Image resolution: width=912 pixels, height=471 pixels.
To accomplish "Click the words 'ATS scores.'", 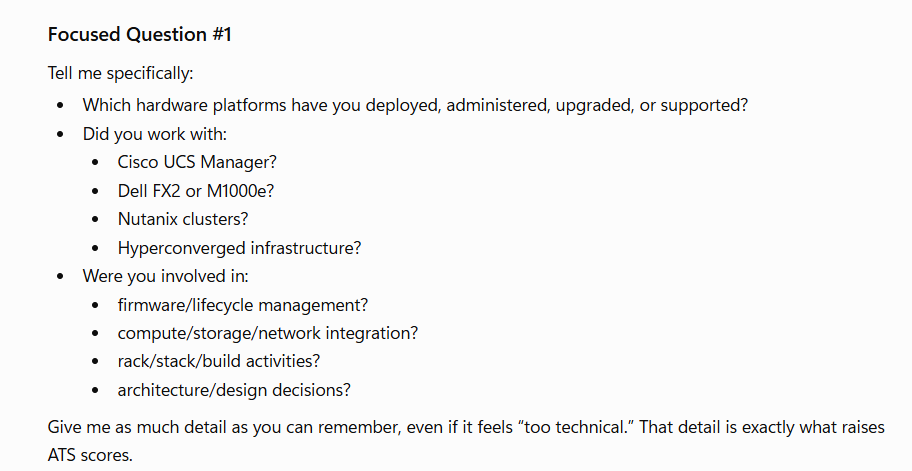I will point(90,455).
